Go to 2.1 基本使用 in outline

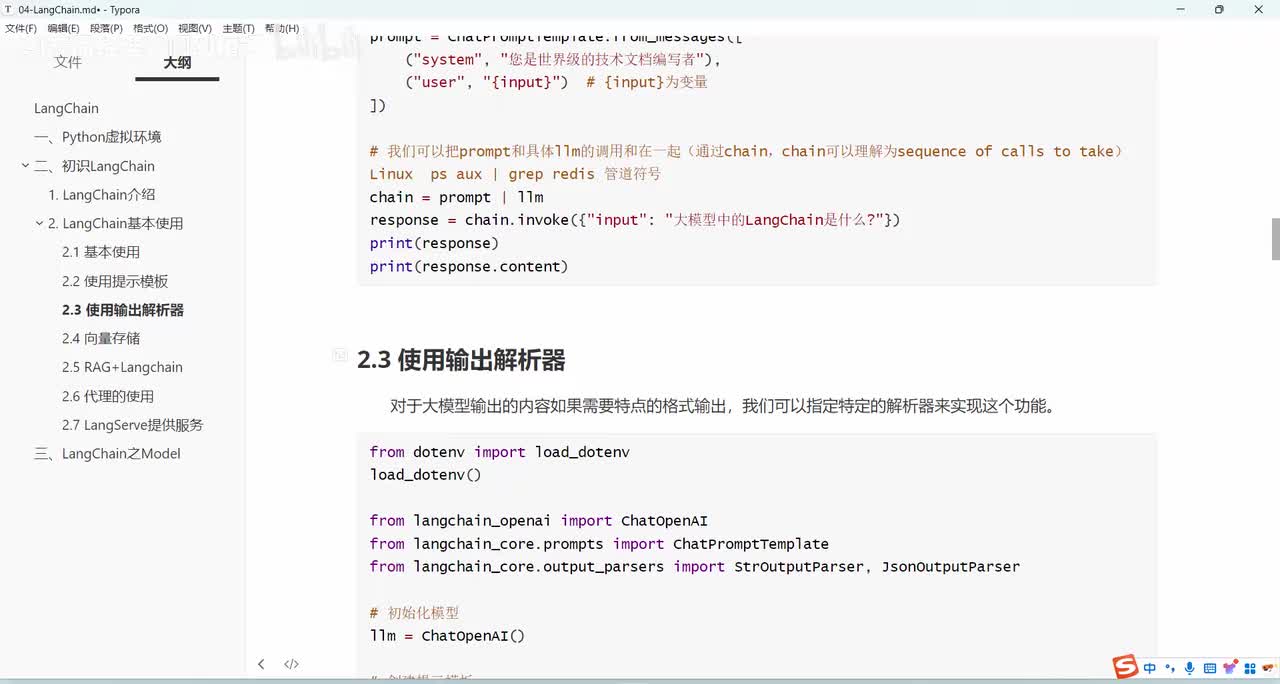pyautogui.click(x=101, y=252)
